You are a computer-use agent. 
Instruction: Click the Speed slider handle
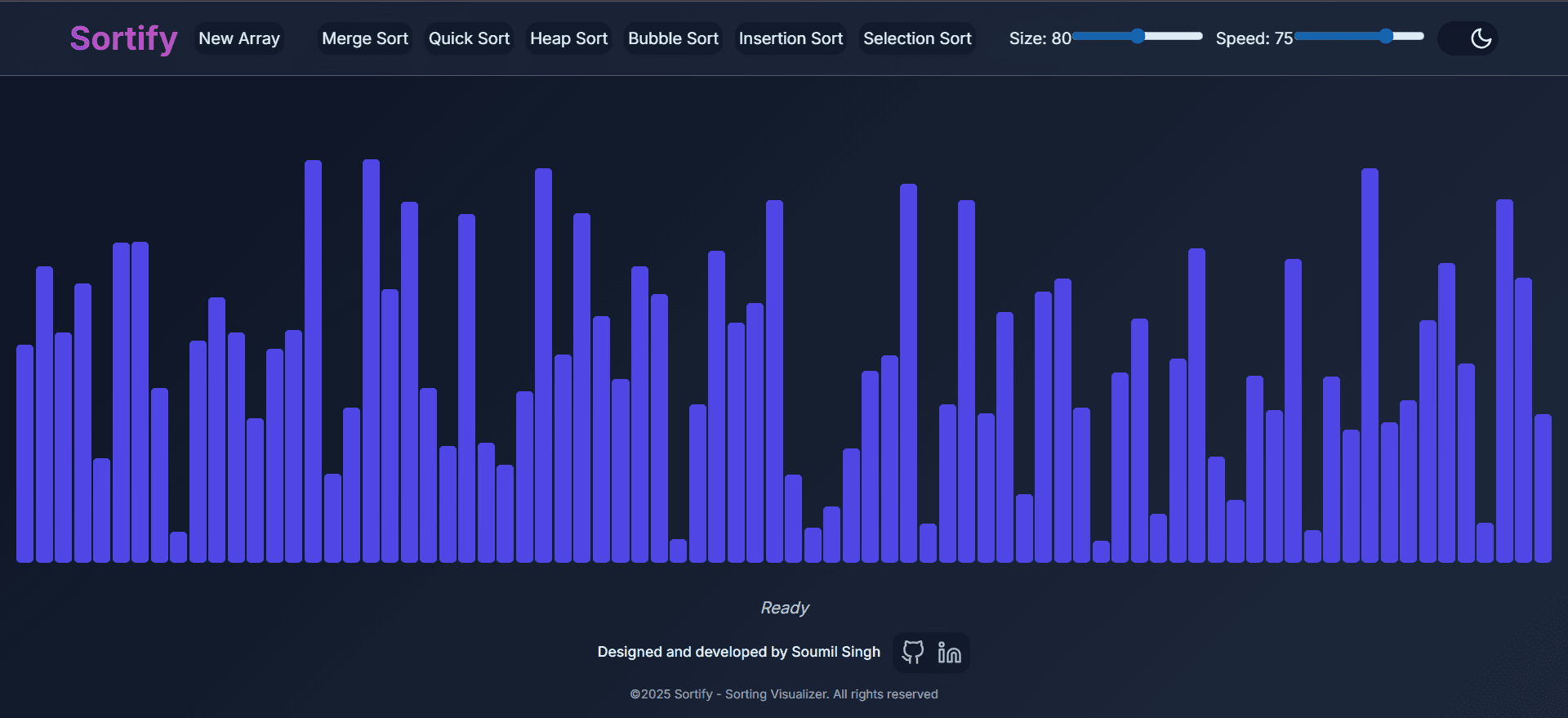coord(1385,36)
